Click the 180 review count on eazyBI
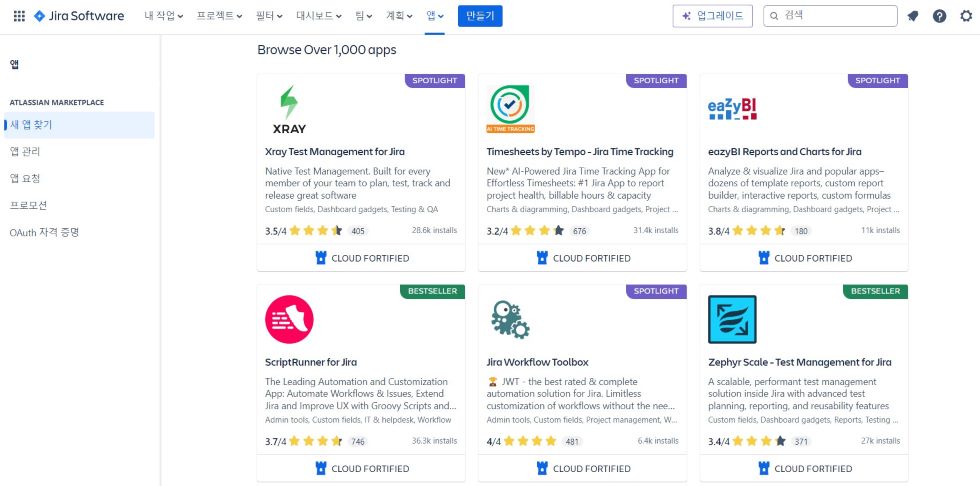 click(x=801, y=231)
